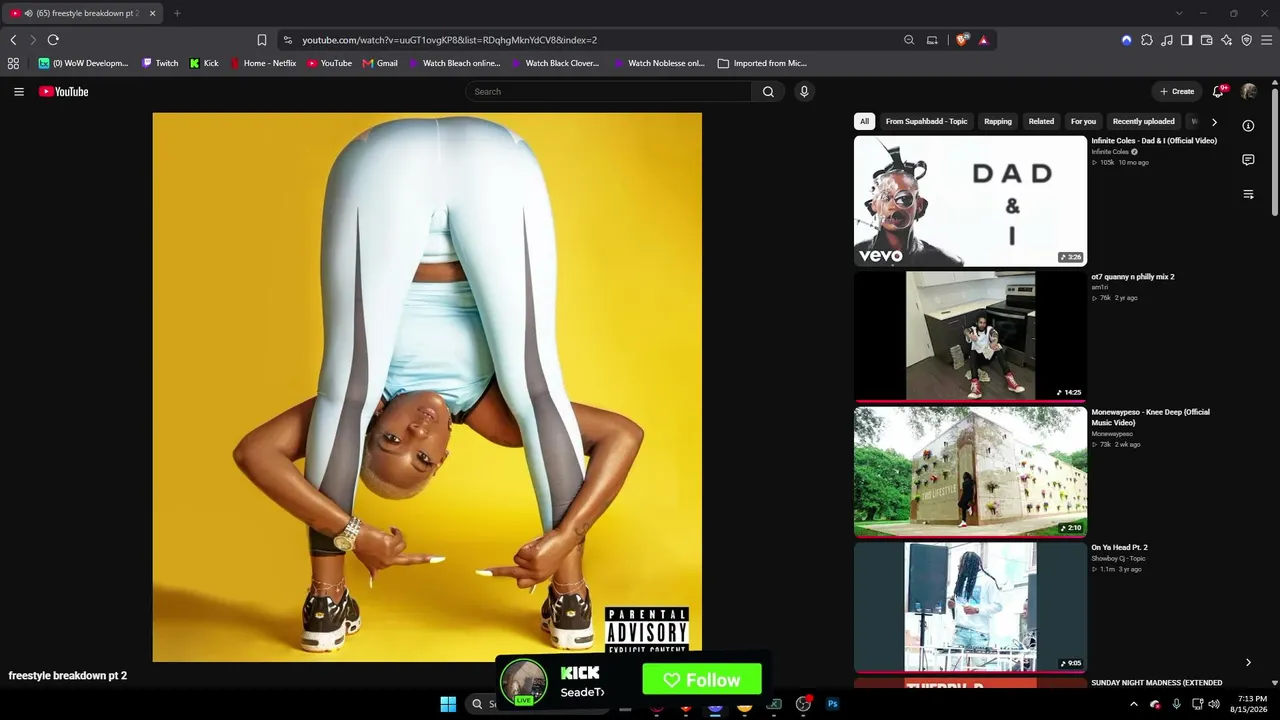Screen dimensions: 1280x720
Task: Zoom control magnifier in address bar
Action: [x=909, y=40]
